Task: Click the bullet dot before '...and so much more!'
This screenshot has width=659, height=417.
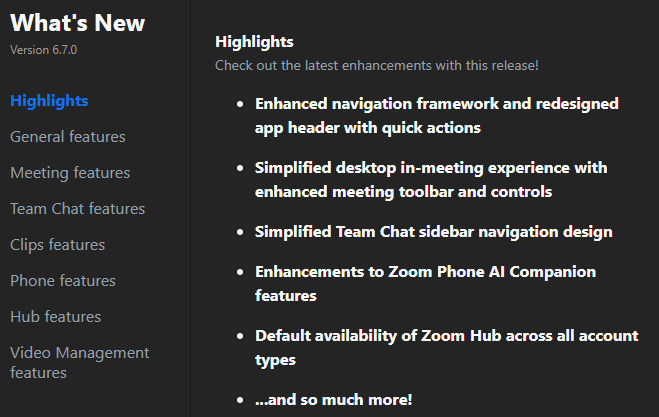Action: pos(240,400)
